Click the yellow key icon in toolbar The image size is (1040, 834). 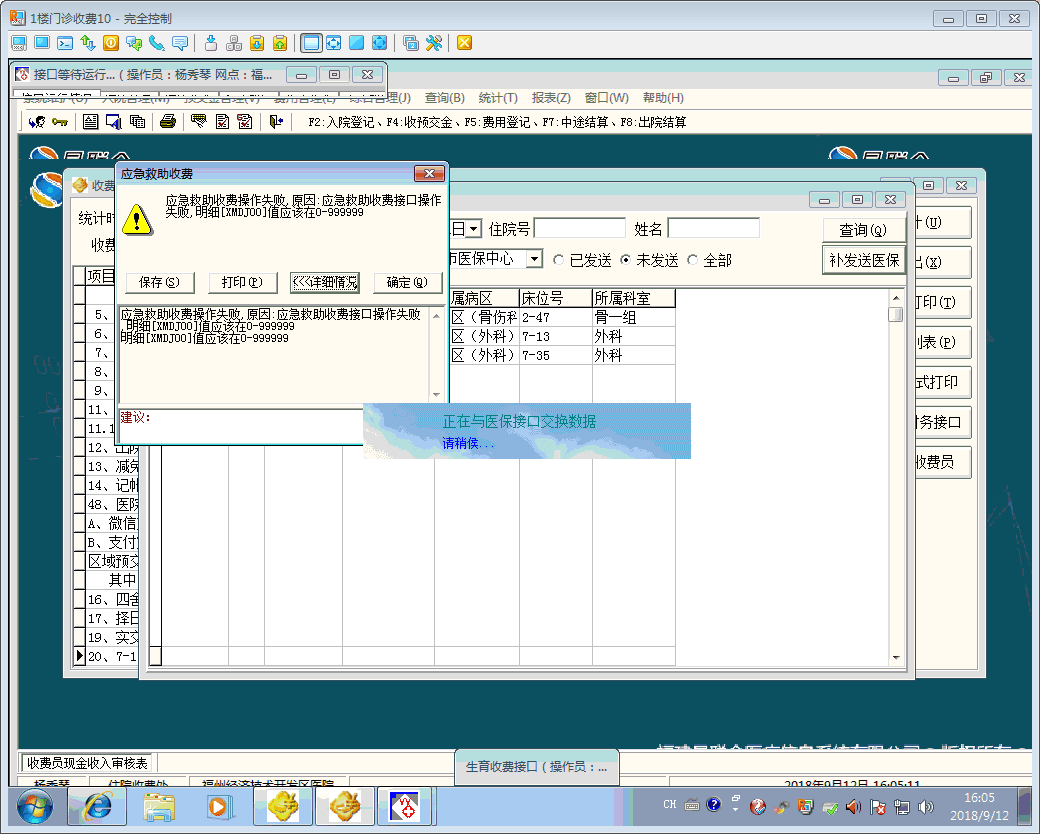[60, 122]
